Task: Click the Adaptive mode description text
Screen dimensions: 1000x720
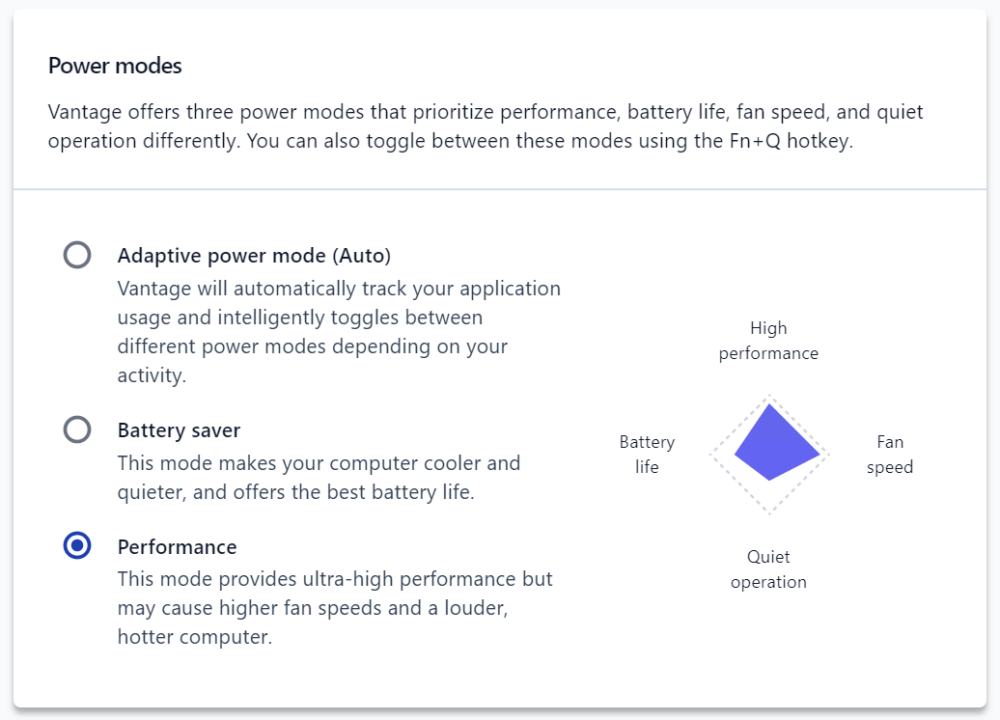Action: [x=340, y=331]
